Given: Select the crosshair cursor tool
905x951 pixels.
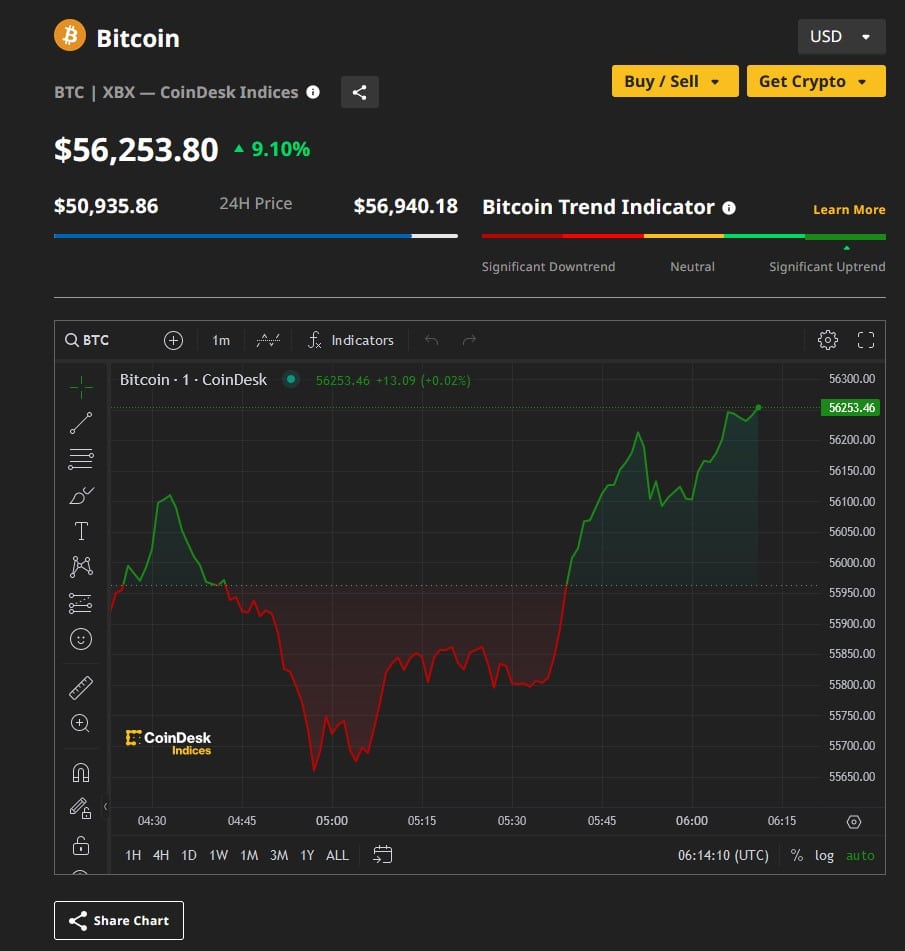Looking at the screenshot, I should tap(81, 387).
